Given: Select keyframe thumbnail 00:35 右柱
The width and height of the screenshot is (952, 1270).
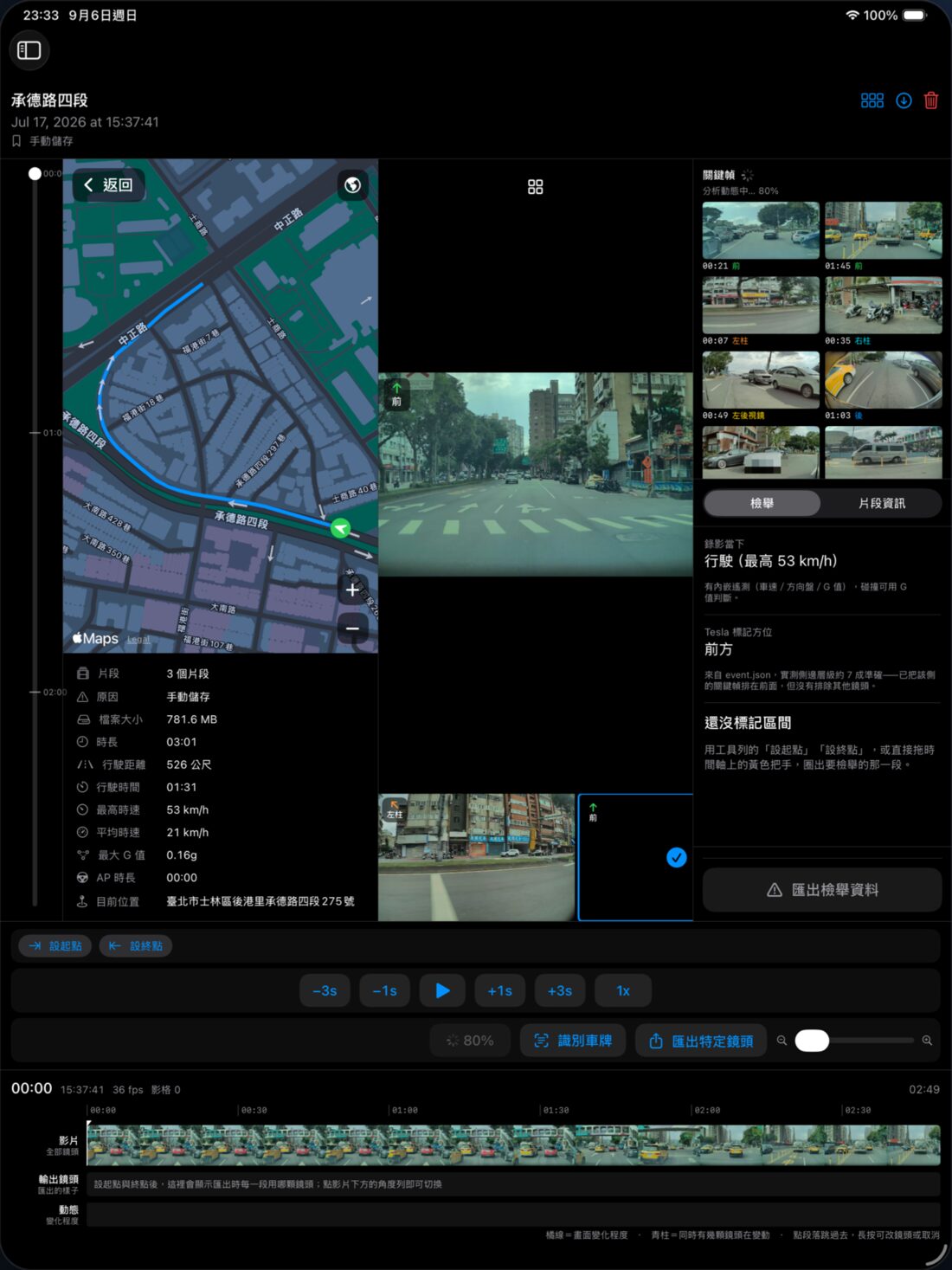Looking at the screenshot, I should [884, 305].
